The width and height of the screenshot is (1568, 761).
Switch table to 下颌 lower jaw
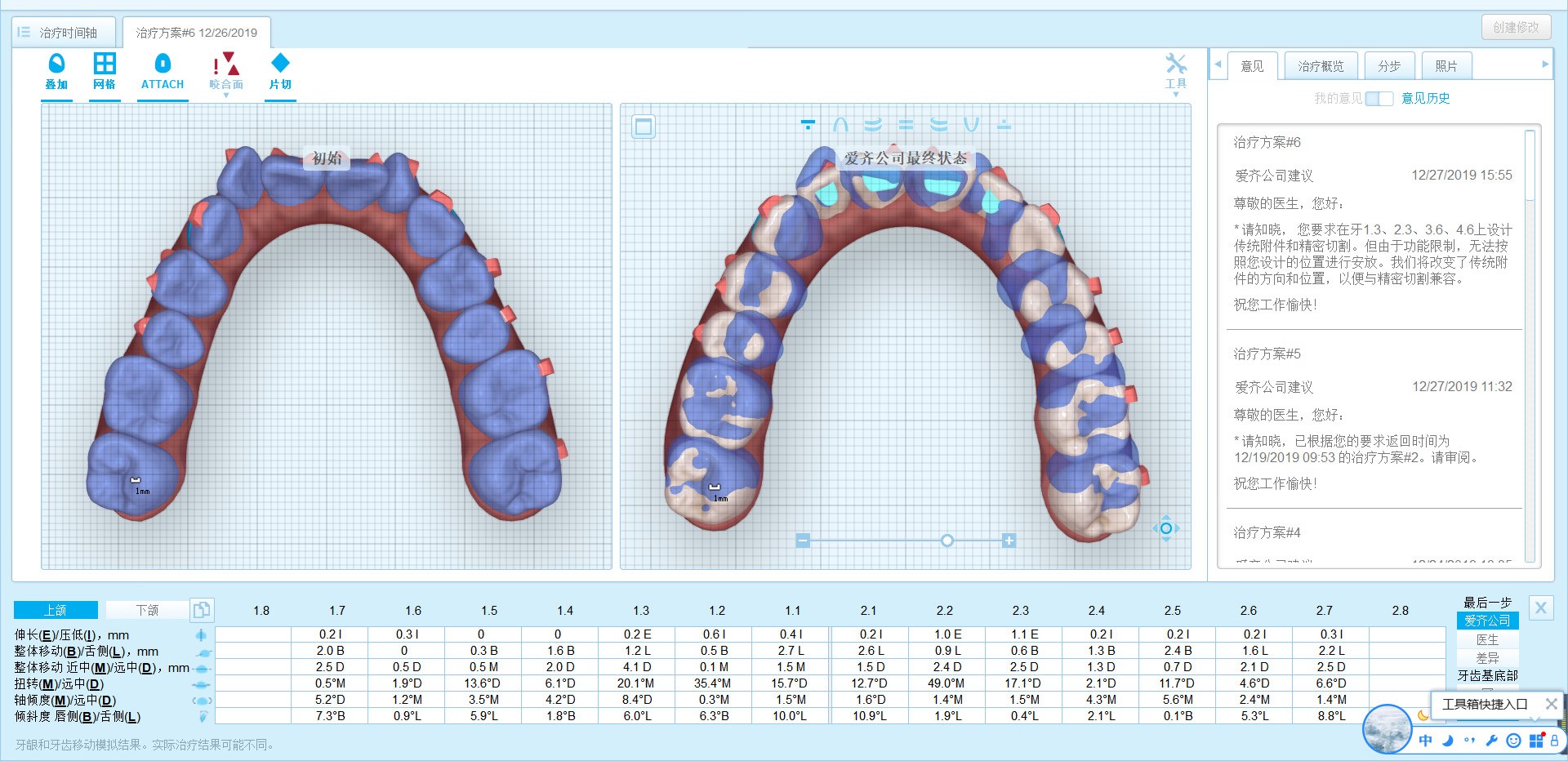click(x=147, y=610)
